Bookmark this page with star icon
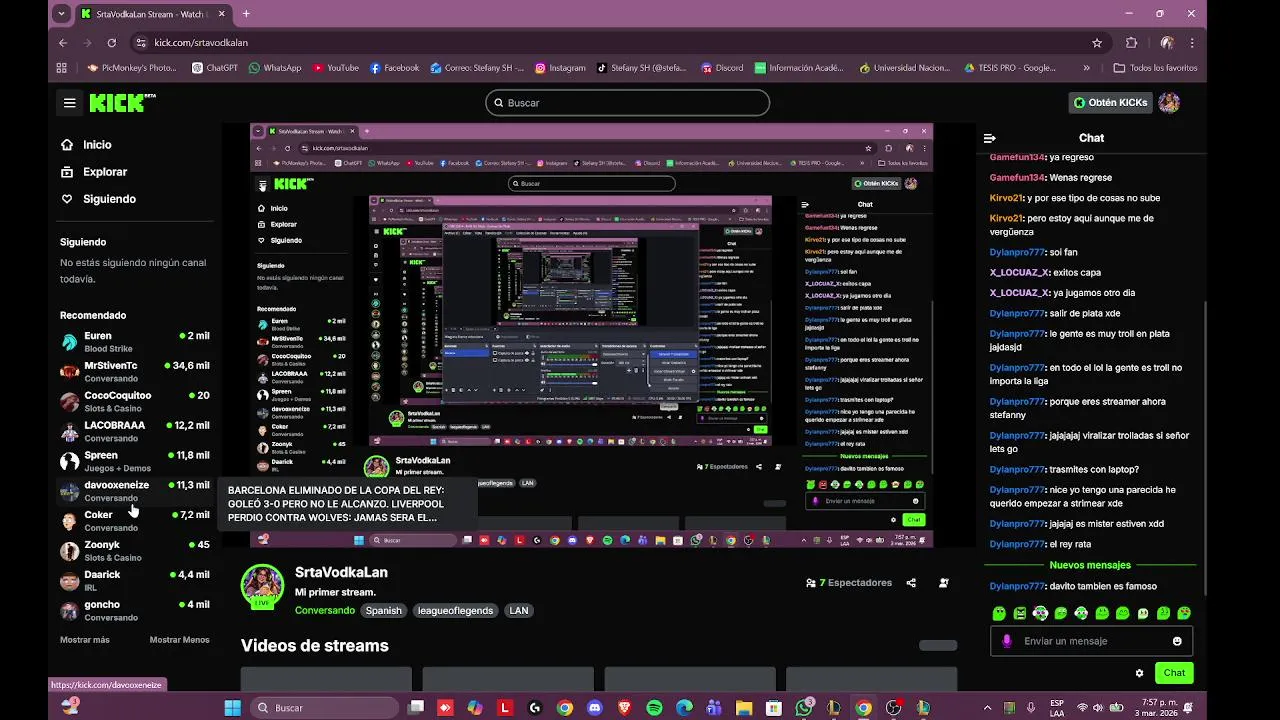This screenshot has height=720, width=1280. (x=1097, y=43)
